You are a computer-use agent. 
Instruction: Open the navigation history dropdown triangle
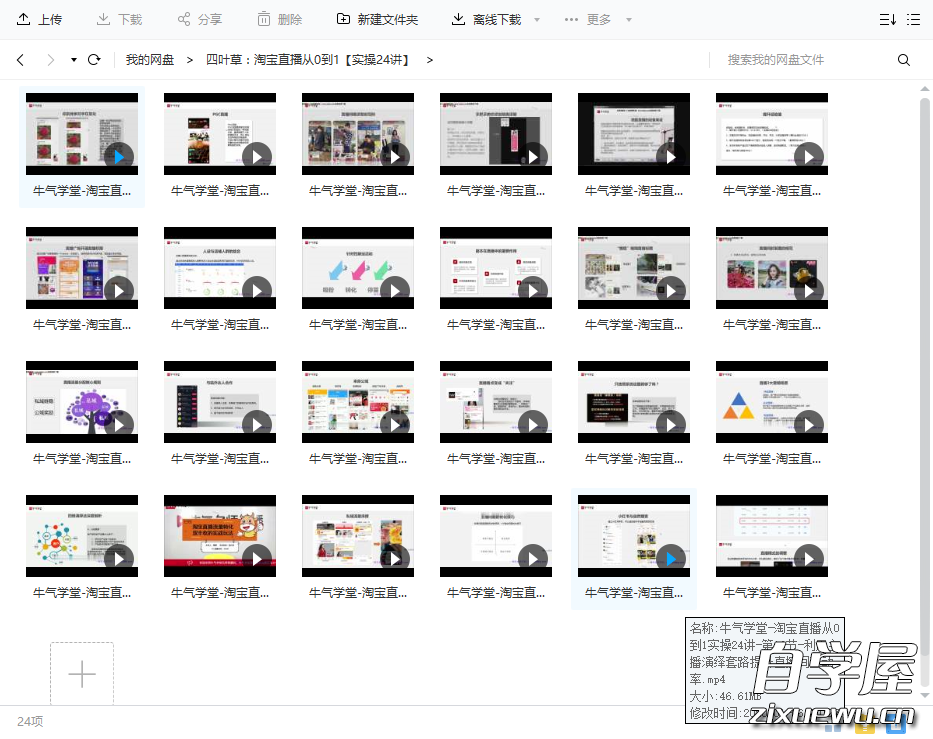point(74,60)
